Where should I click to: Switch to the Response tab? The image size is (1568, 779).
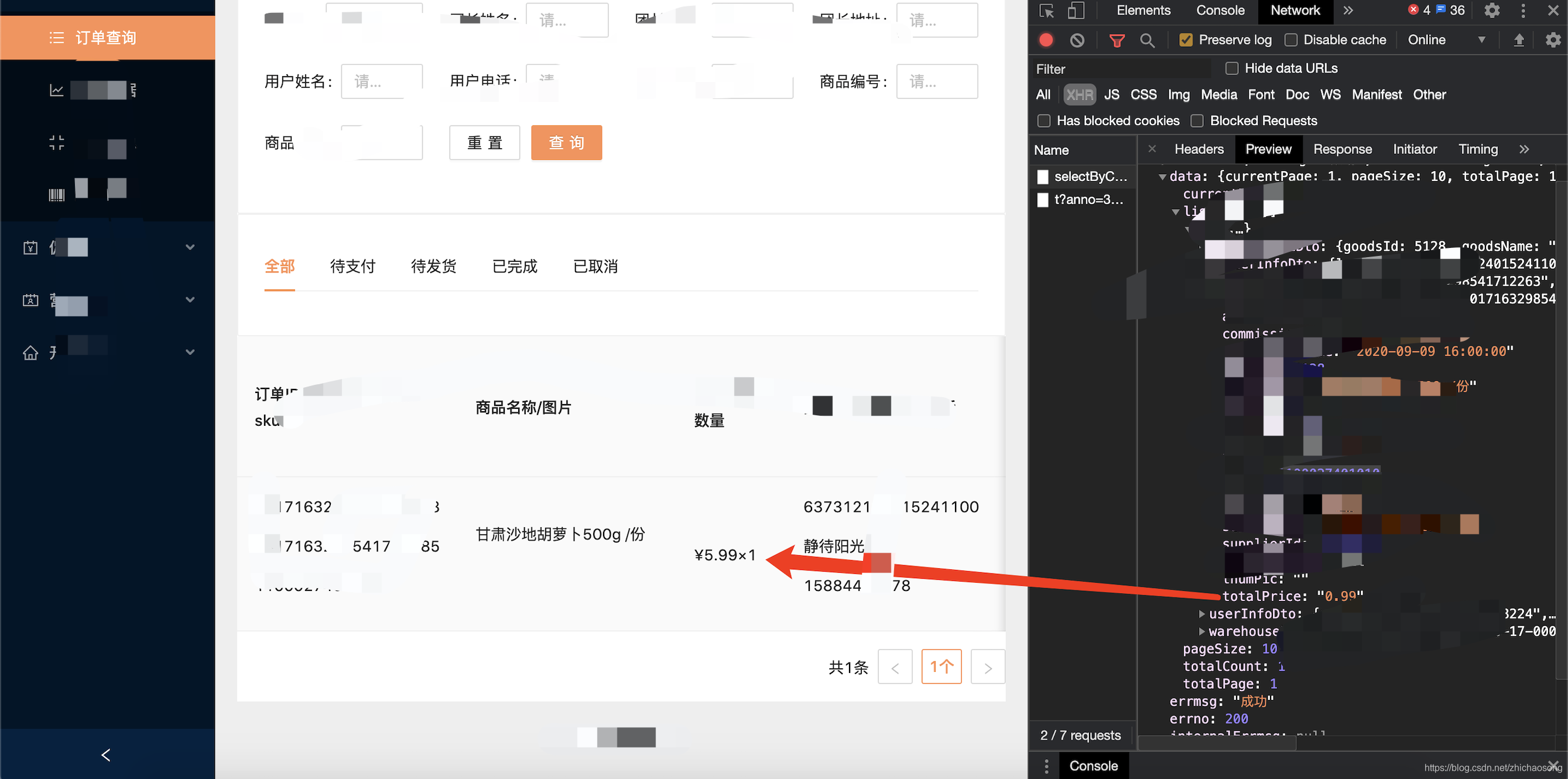pyautogui.click(x=1342, y=149)
